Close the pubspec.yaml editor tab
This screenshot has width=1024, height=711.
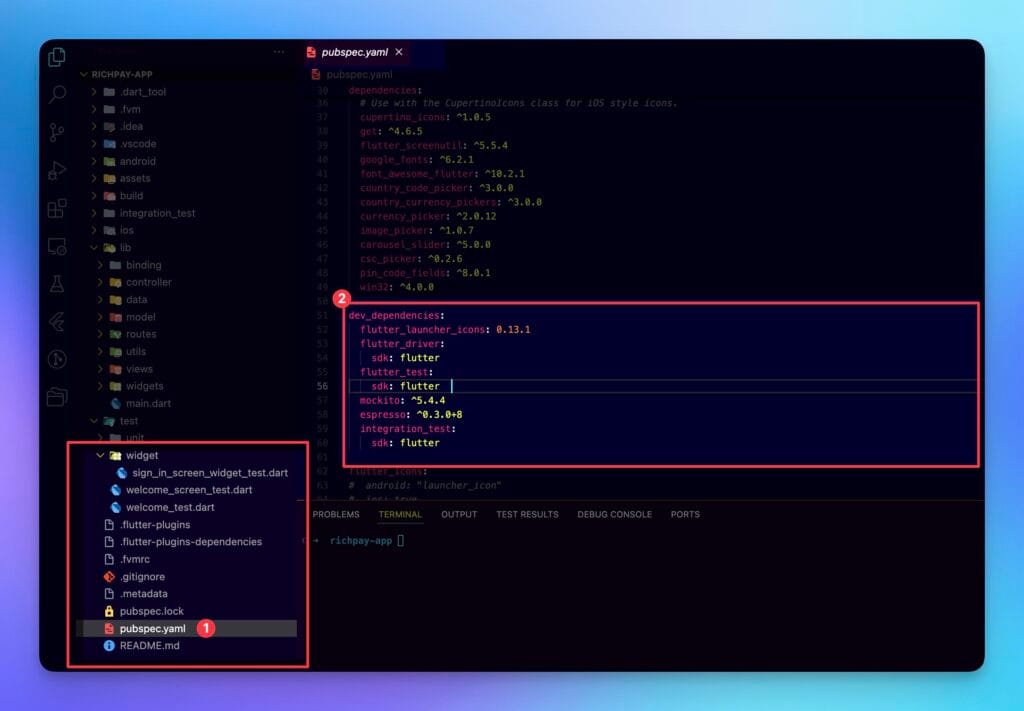pos(399,52)
